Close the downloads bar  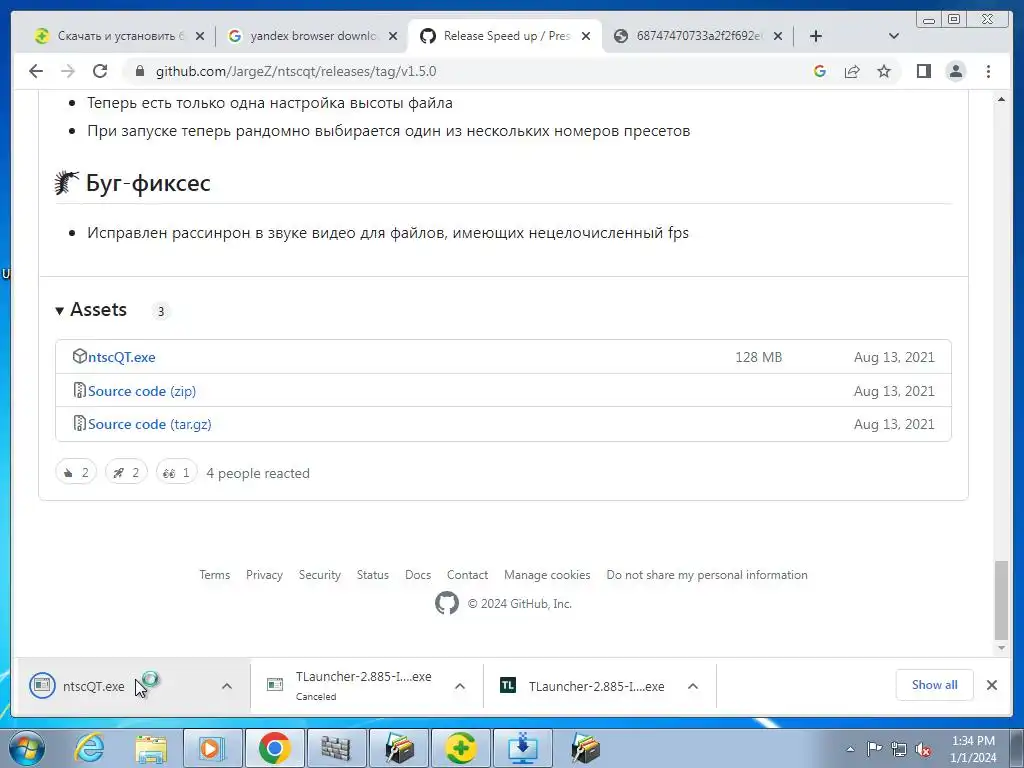click(x=991, y=685)
